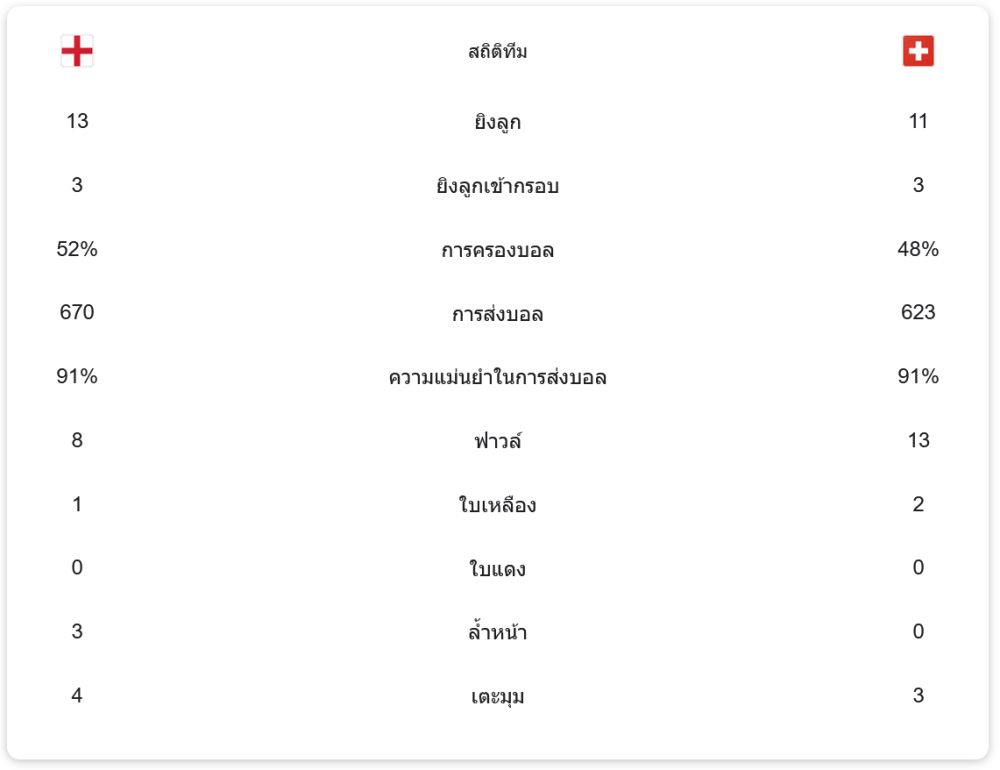
Task: Select the สถิติทีม header title
Action: tap(497, 51)
